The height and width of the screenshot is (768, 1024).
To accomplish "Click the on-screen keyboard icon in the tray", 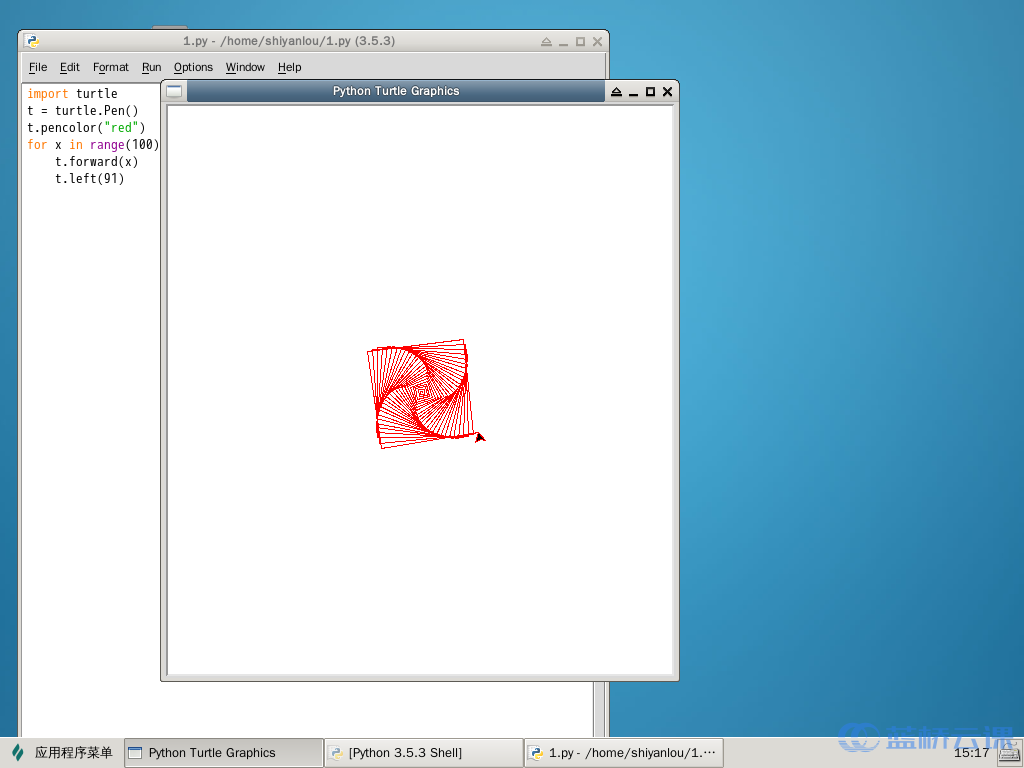I will click(x=1008, y=753).
